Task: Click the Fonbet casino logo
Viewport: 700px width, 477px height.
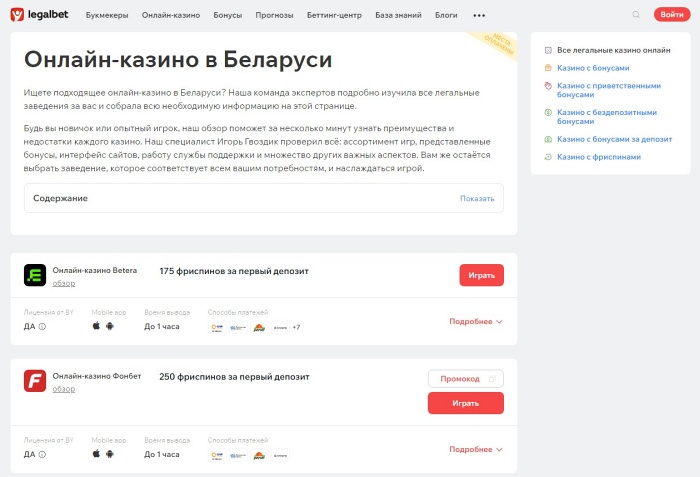Action: point(35,381)
